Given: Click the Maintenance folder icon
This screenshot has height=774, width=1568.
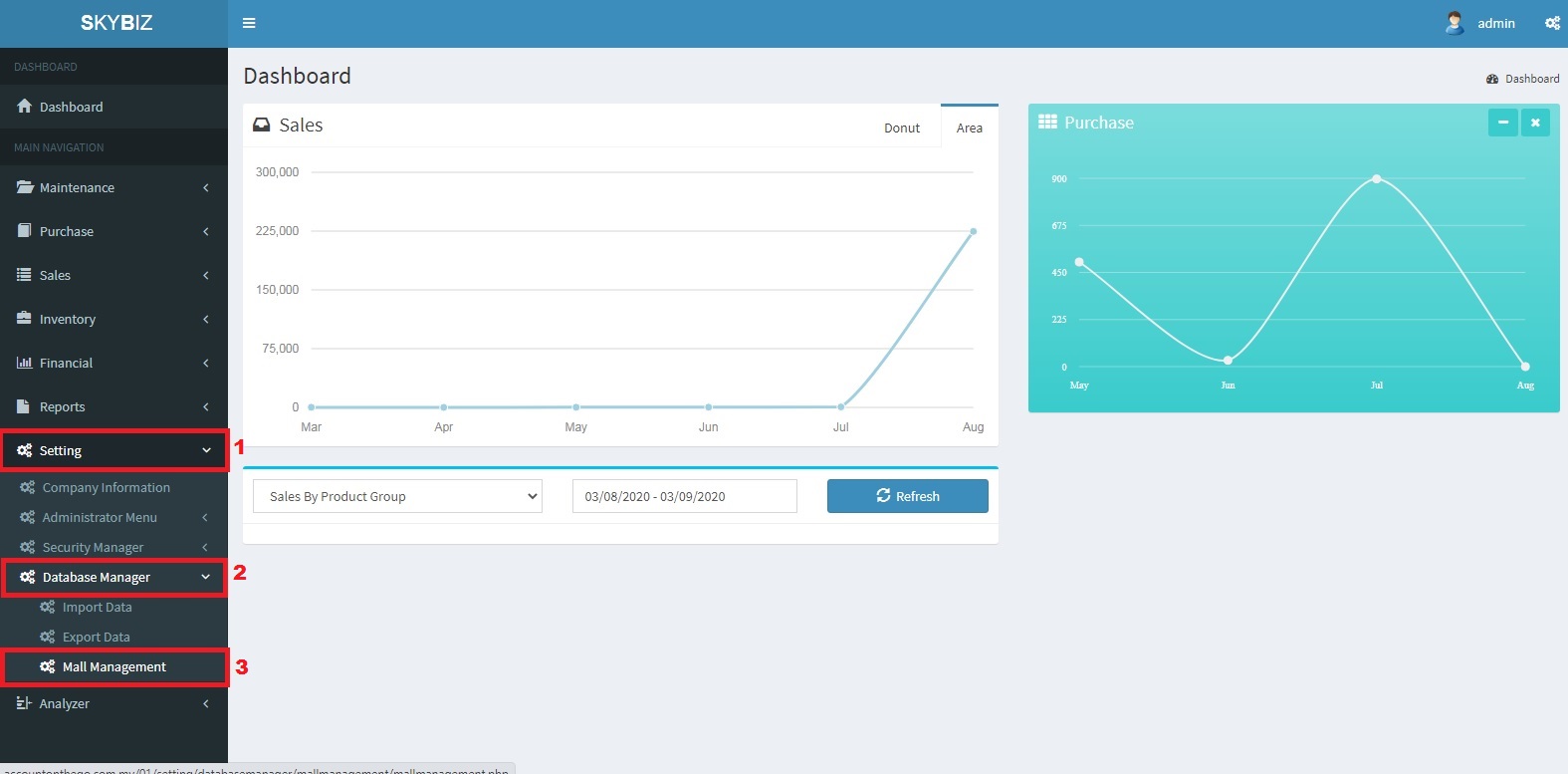Looking at the screenshot, I should [x=25, y=187].
